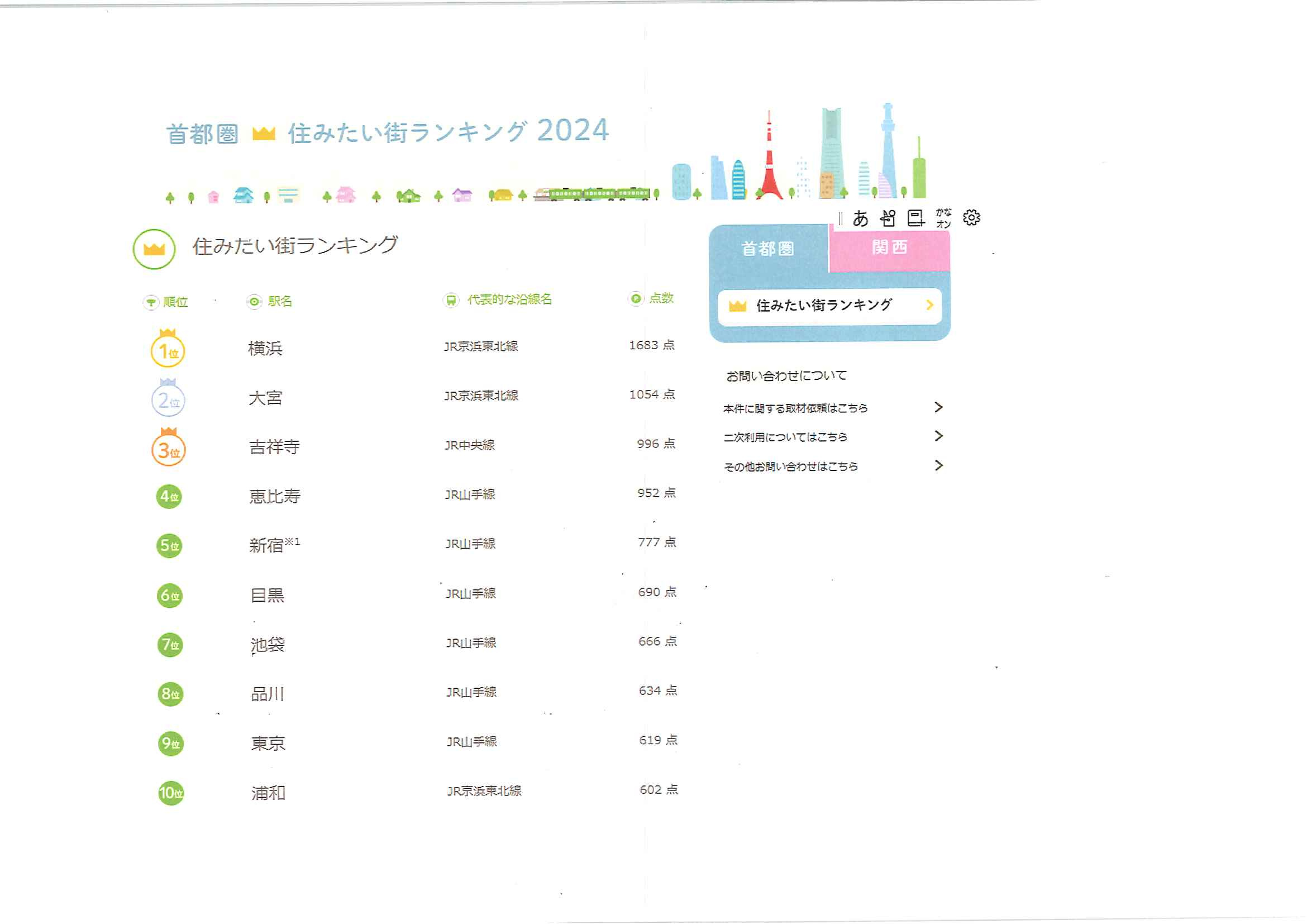Viewport: 1307px width, 924px height.
Task: Click the gold 1位 rank badge
Action: 168,348
